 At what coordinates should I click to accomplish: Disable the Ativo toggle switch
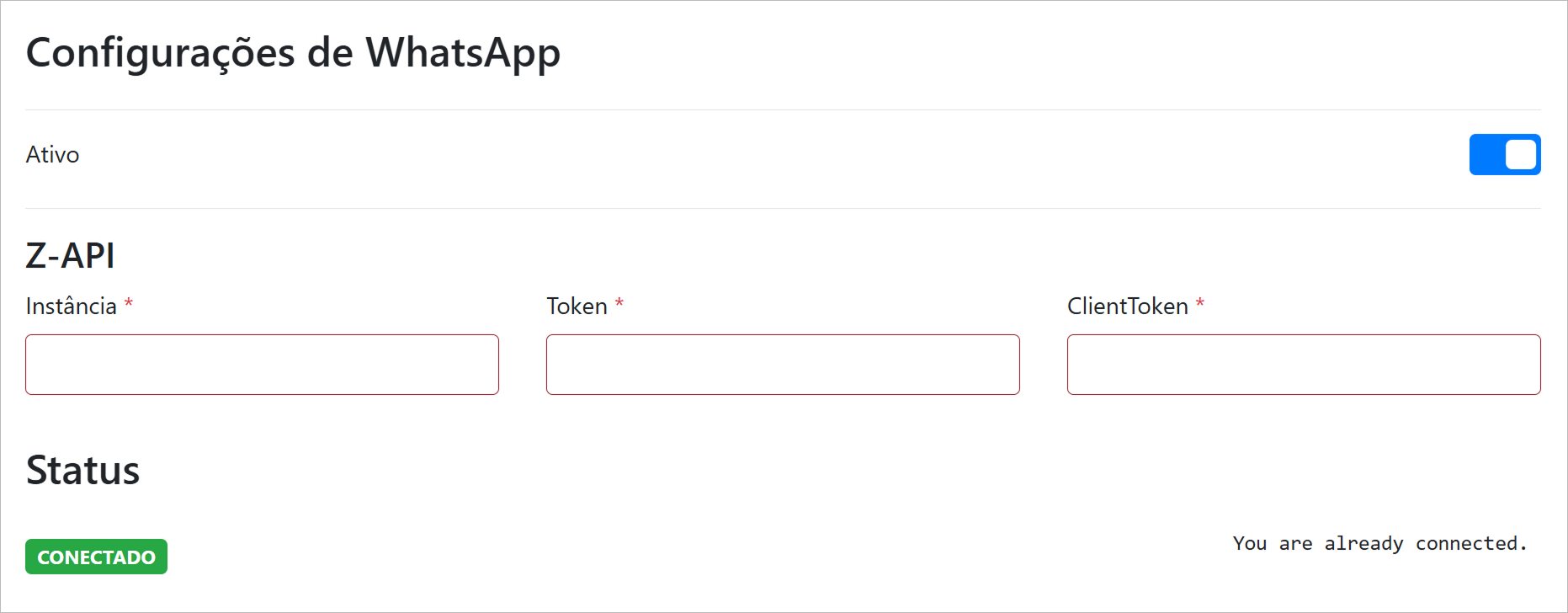click(x=1504, y=155)
